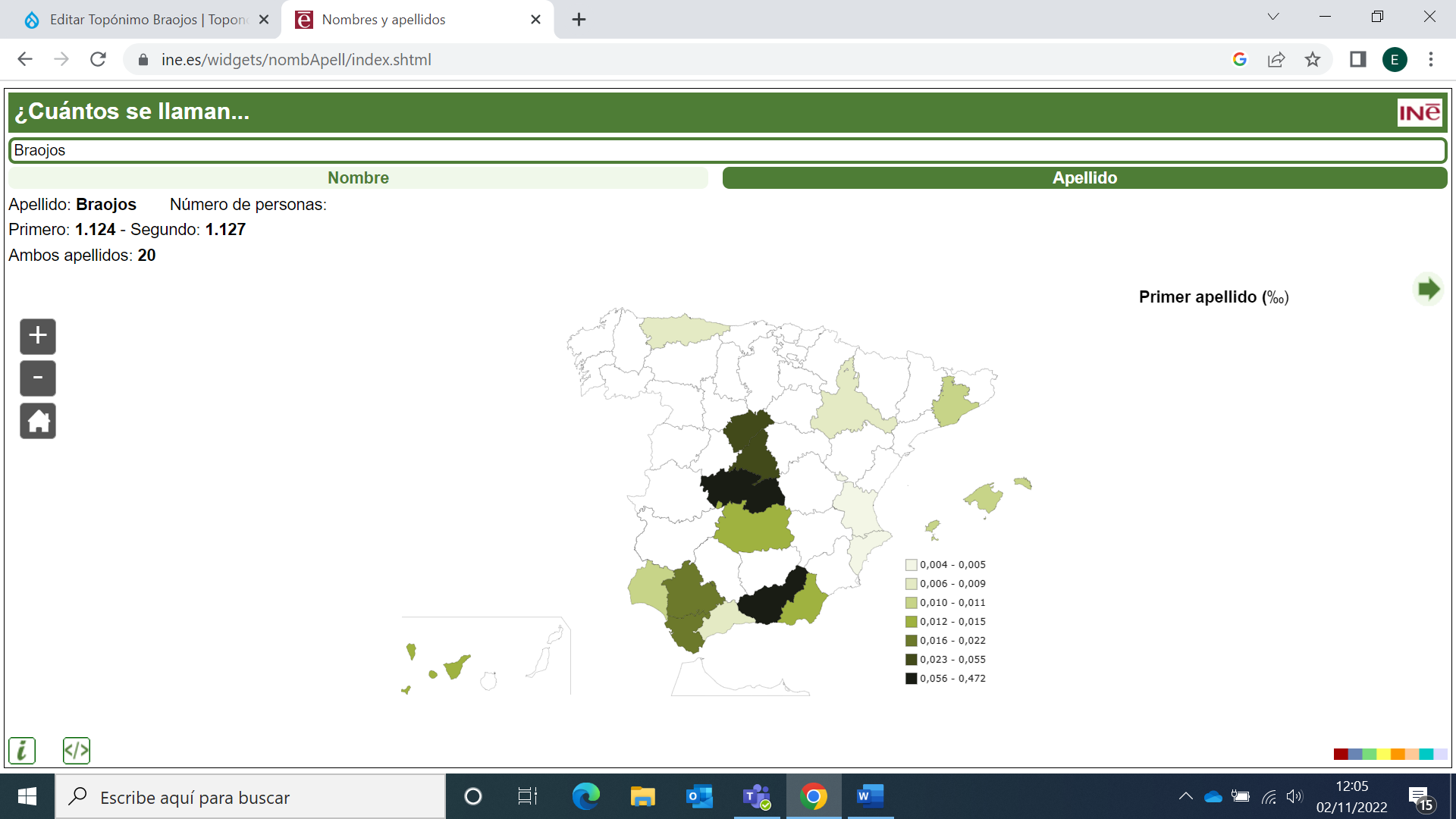Screen dimensions: 1456x819
Task: Open Chrome three-dot menu
Action: click(1431, 59)
